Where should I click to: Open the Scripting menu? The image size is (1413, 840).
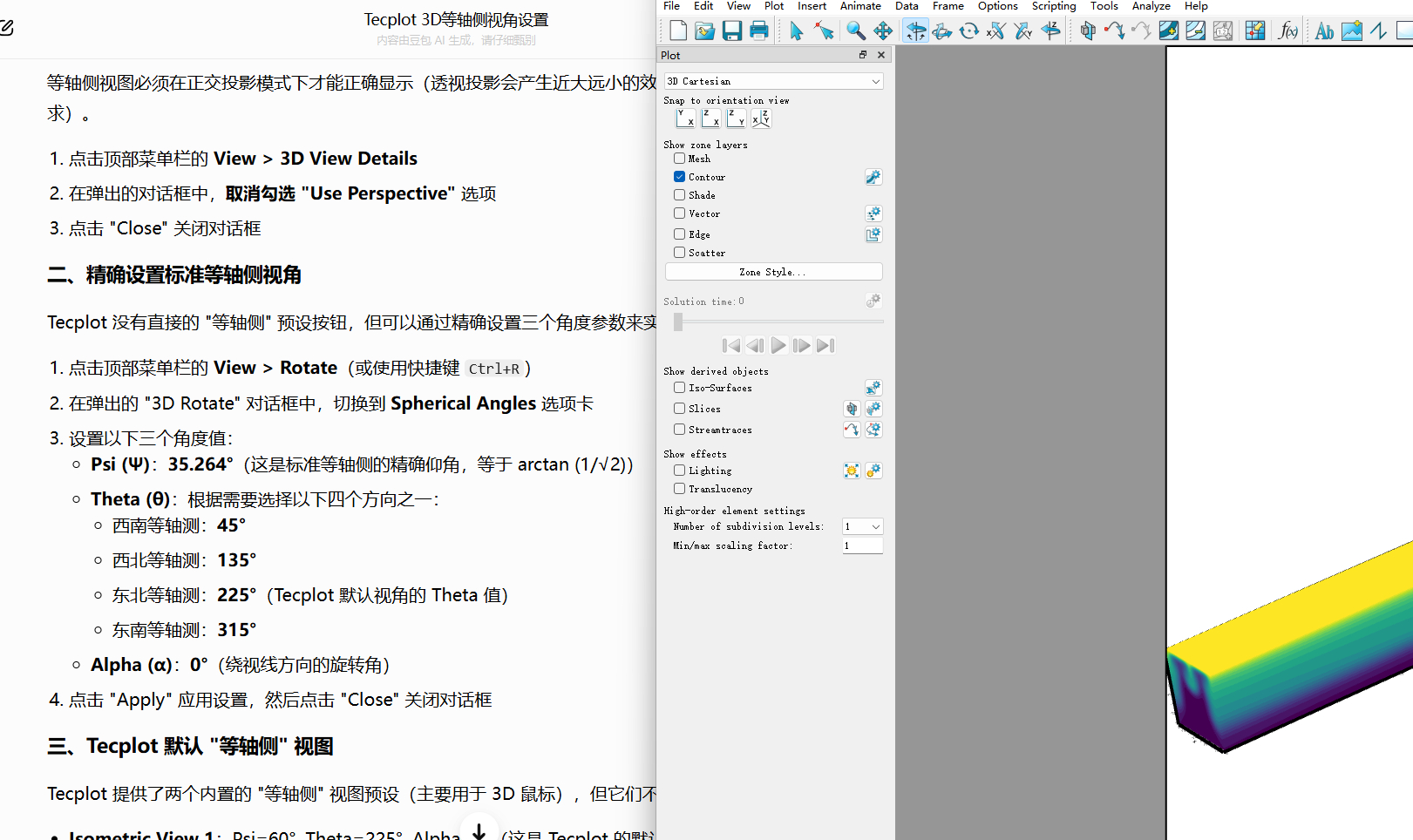tap(1054, 6)
